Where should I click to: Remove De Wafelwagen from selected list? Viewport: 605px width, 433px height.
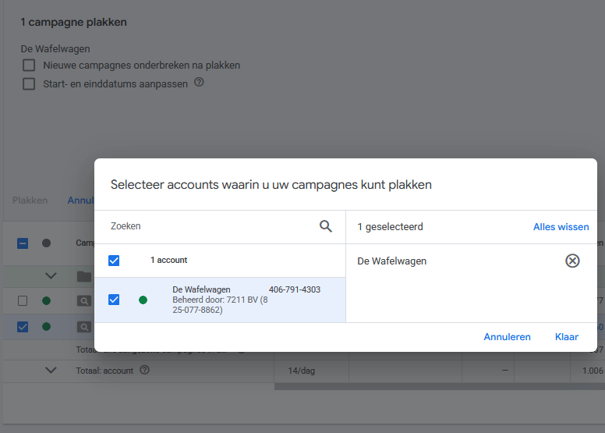(x=572, y=261)
